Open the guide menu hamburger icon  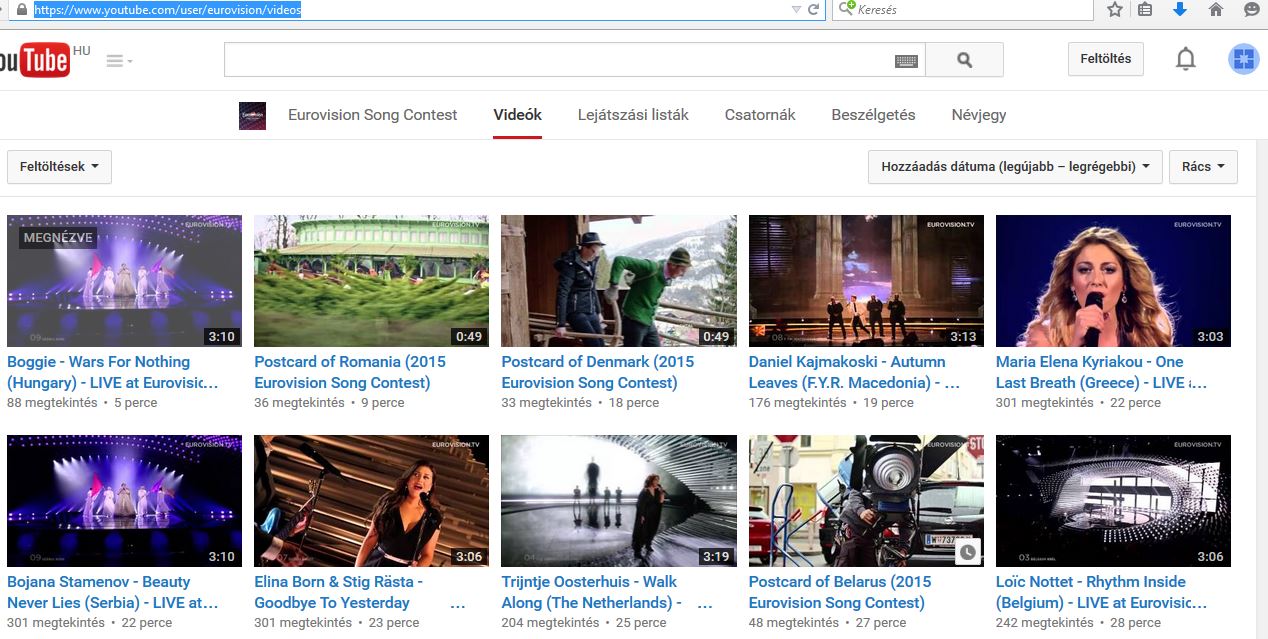118,61
